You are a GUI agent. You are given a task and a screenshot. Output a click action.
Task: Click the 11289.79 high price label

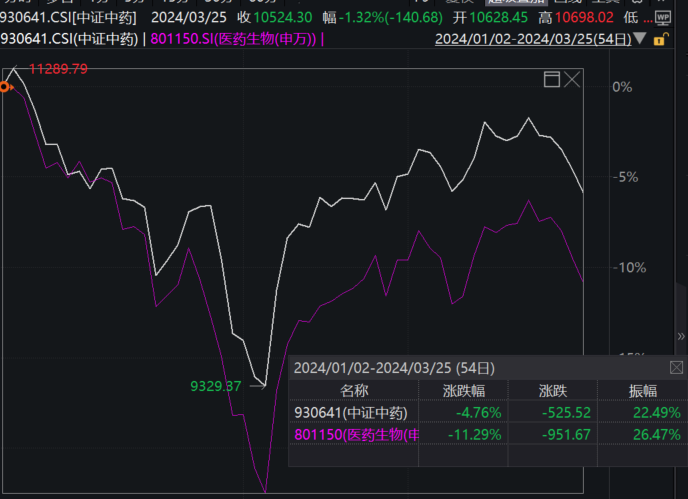click(58, 69)
